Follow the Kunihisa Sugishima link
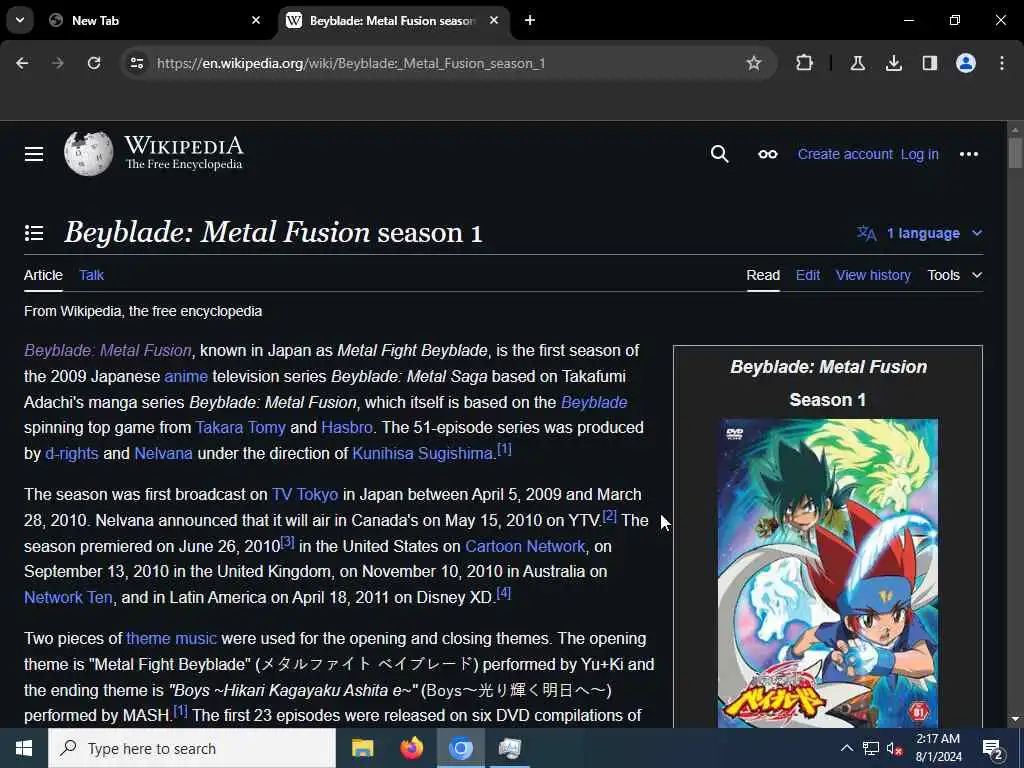 (x=422, y=453)
